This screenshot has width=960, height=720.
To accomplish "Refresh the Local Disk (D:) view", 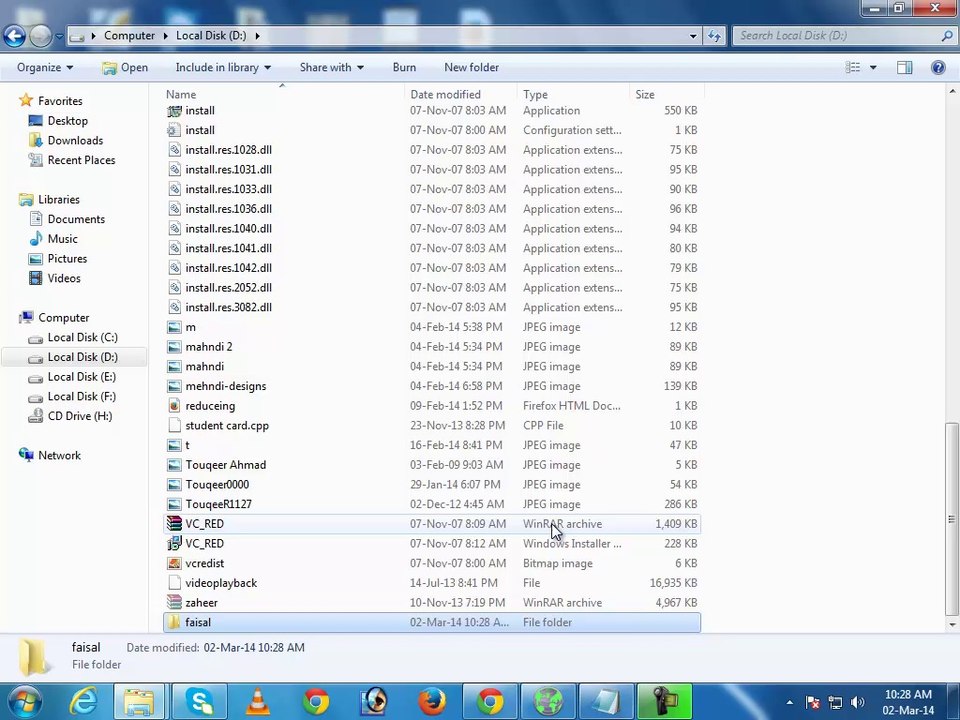I will click(x=714, y=36).
